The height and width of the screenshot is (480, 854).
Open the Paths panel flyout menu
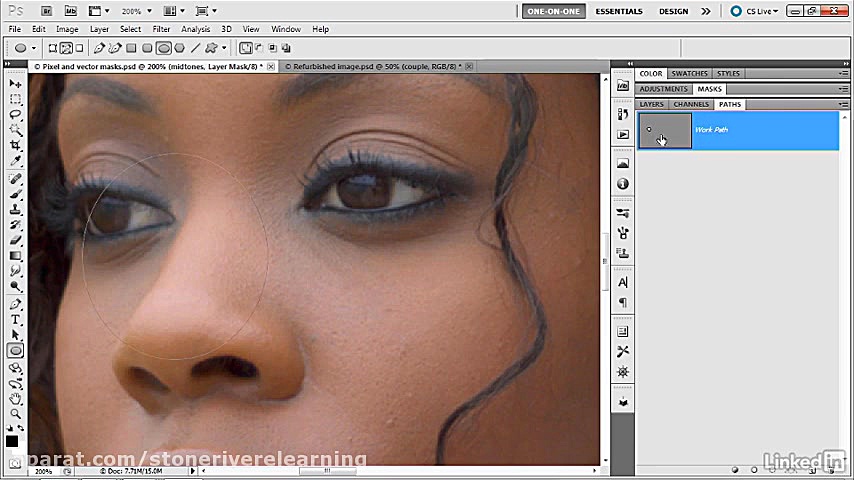click(843, 104)
